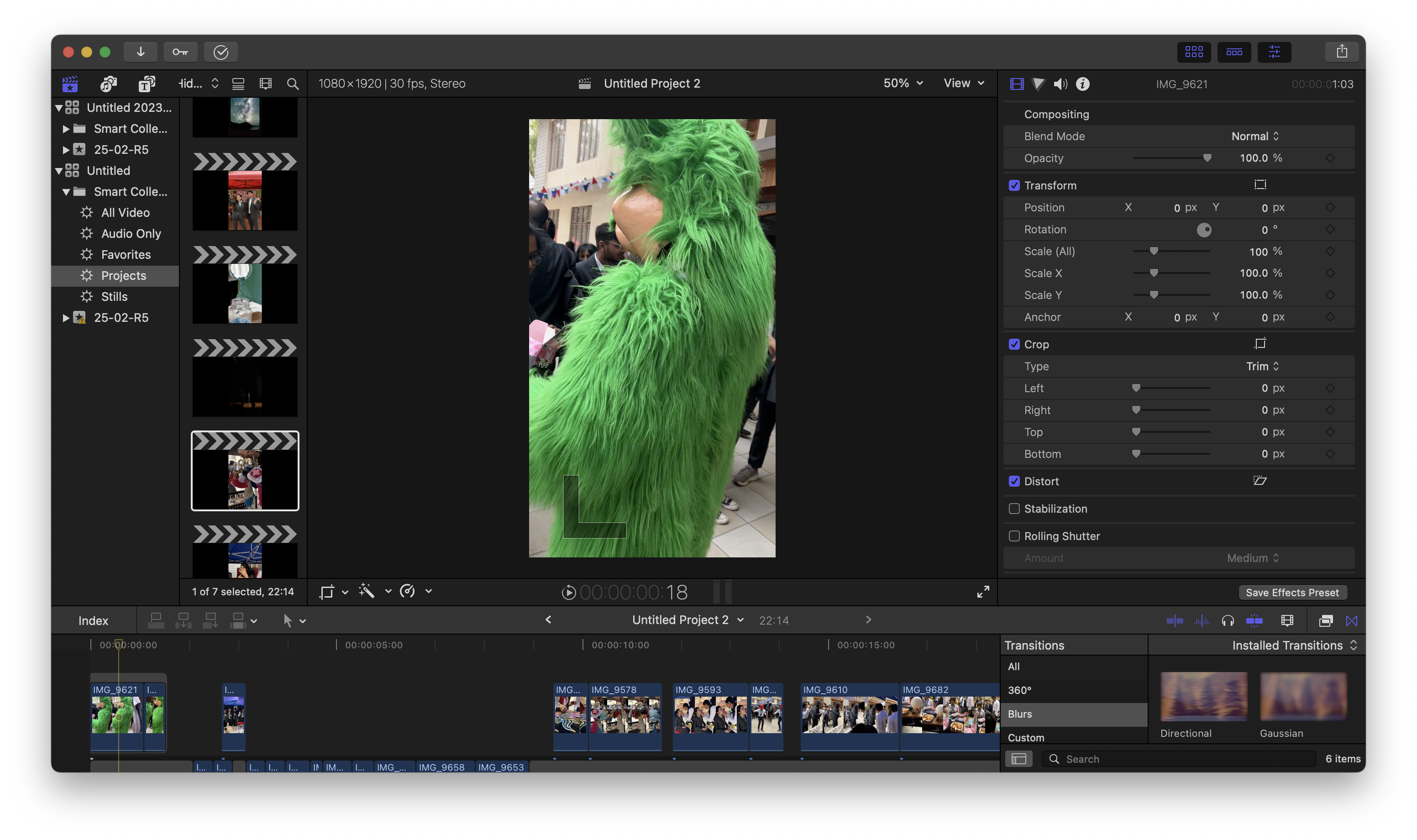Viewport: 1417px width, 840px height.
Task: Click the Share export icon
Action: 1342,52
